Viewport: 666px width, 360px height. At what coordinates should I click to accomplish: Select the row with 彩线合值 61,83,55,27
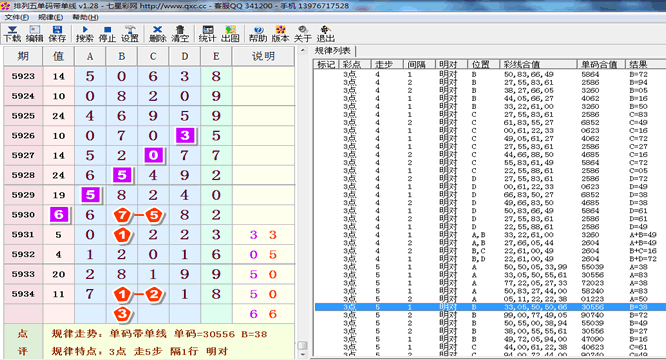point(490,122)
